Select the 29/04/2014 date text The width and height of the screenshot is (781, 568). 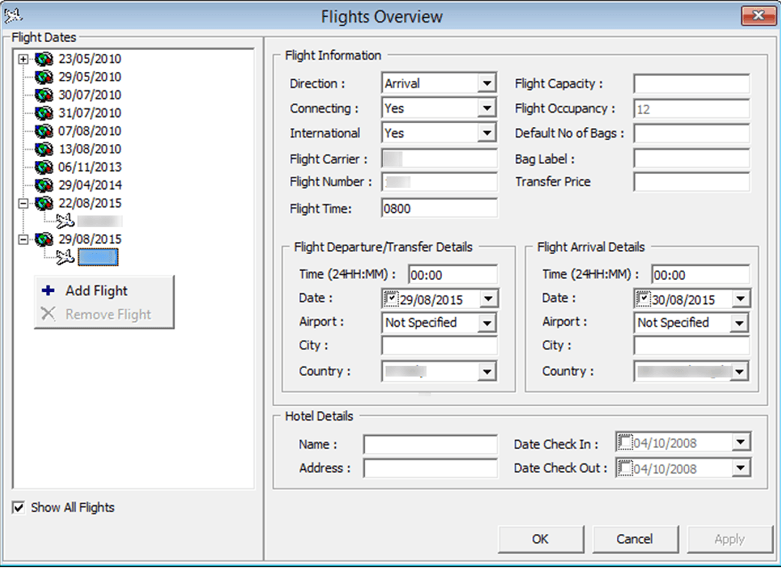(90, 185)
